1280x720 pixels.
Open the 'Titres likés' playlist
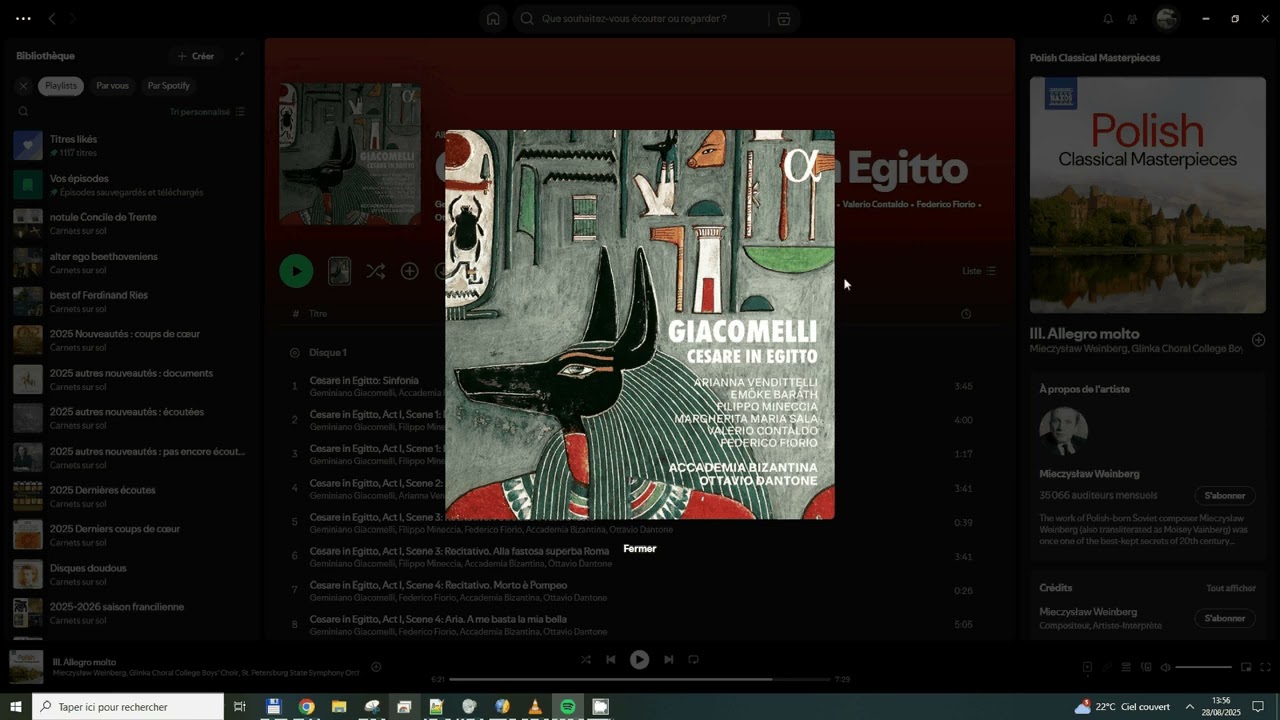tap(130, 146)
